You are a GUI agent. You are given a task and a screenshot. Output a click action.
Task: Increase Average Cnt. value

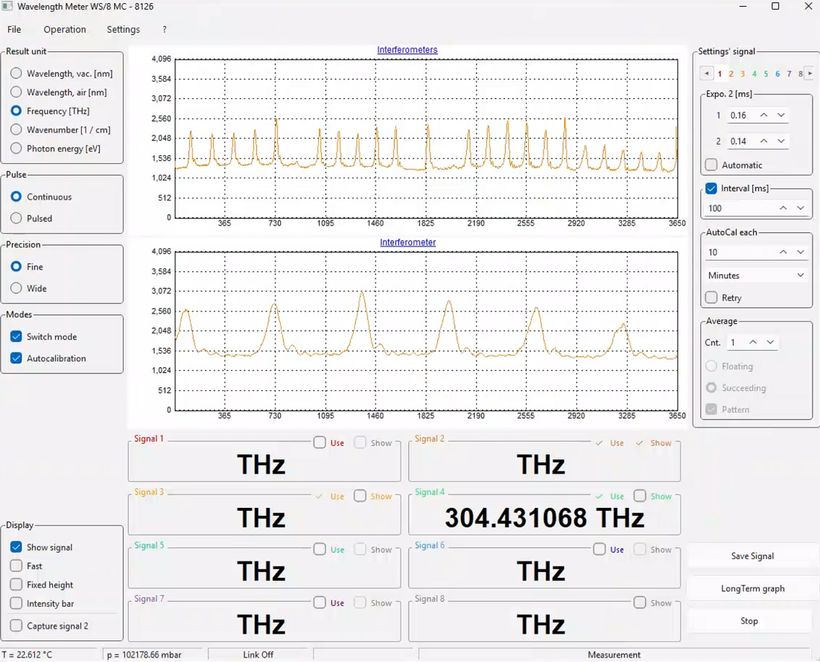(x=753, y=342)
